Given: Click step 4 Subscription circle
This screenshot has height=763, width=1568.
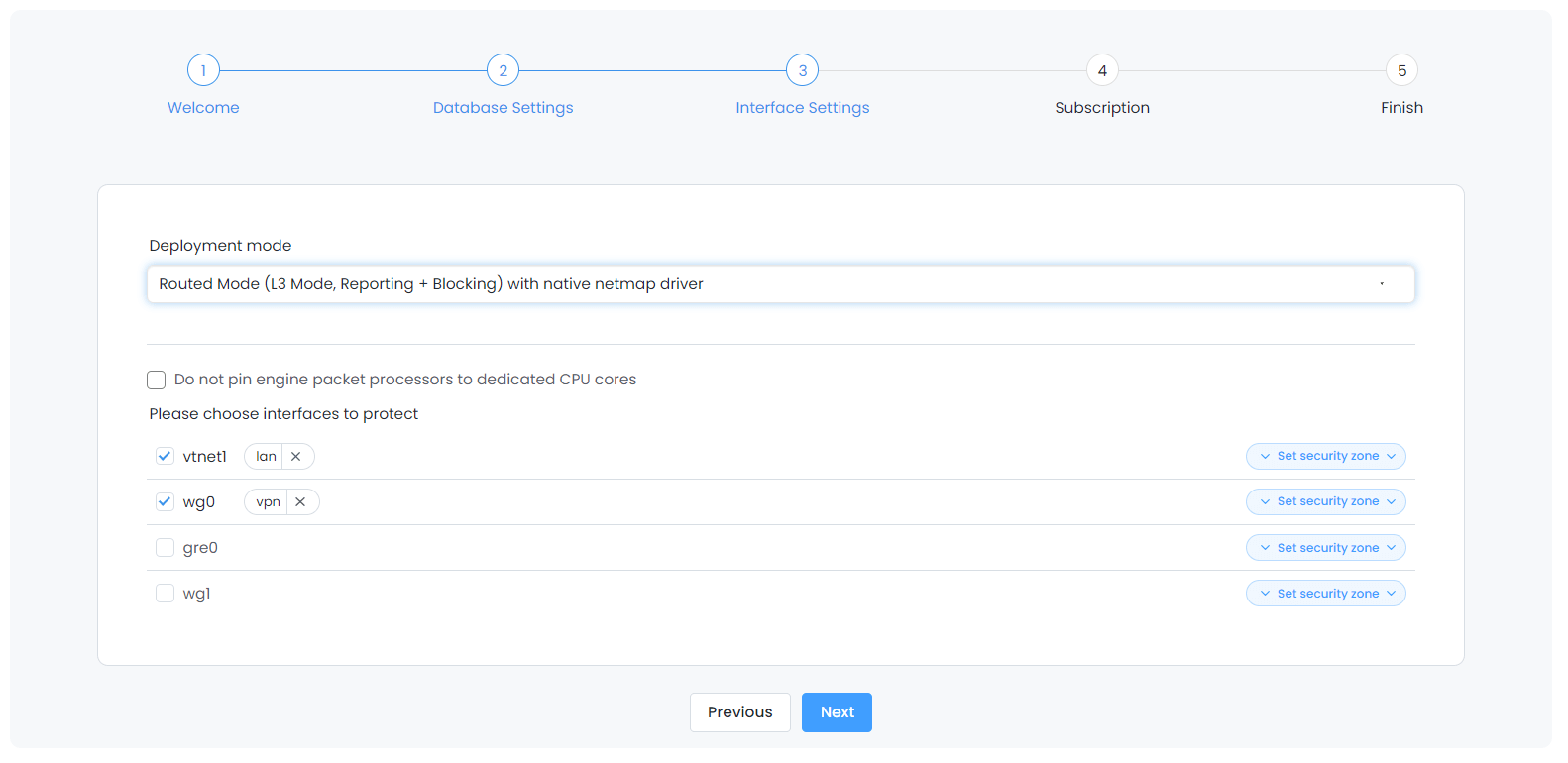Looking at the screenshot, I should 1102,70.
